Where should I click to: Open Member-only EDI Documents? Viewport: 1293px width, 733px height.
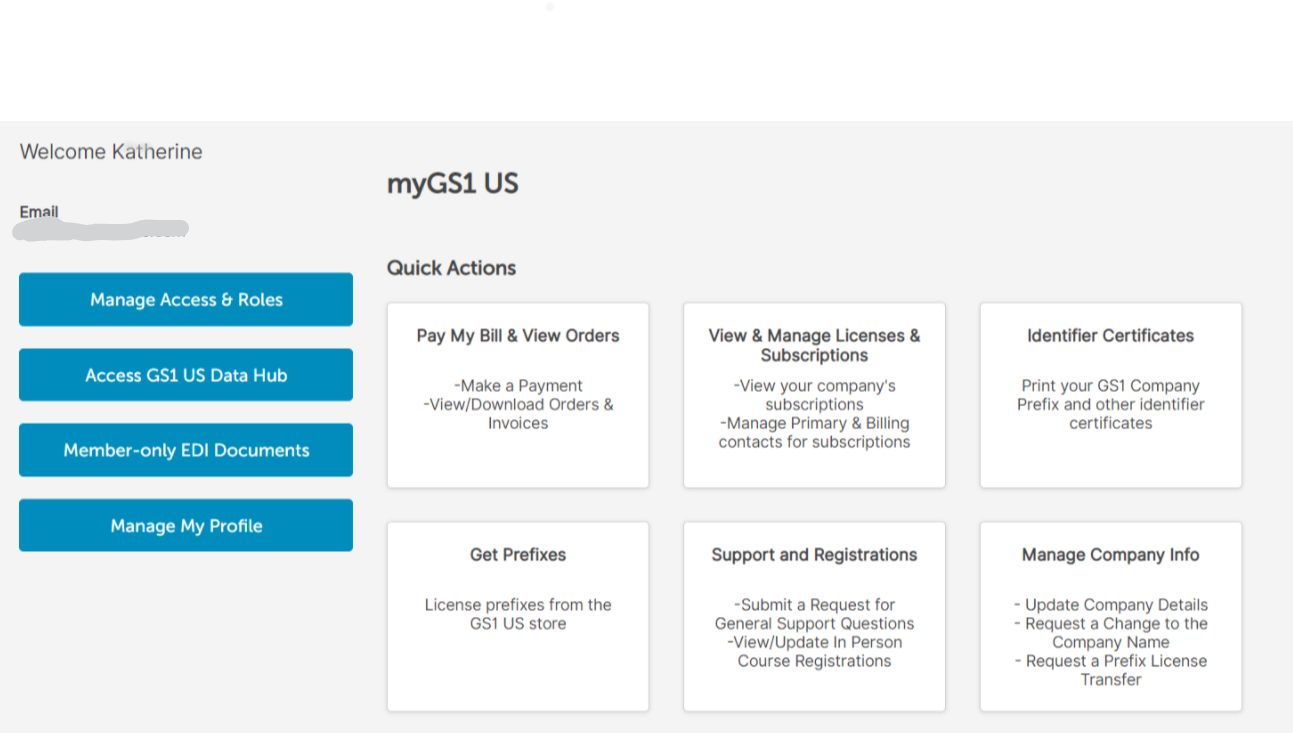click(x=186, y=450)
